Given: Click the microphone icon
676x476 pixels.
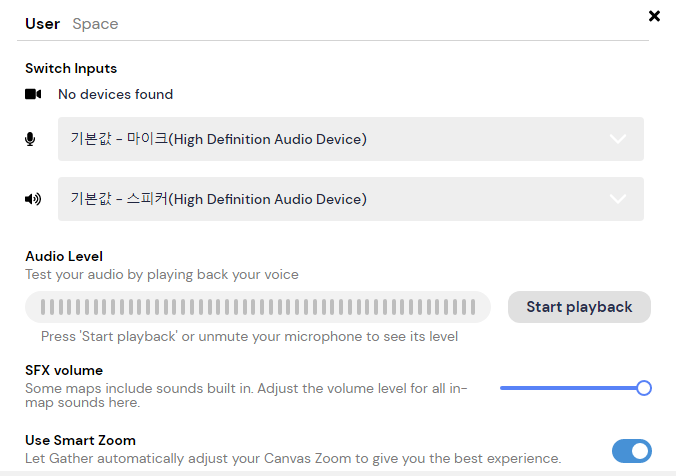Looking at the screenshot, I should (30, 139).
